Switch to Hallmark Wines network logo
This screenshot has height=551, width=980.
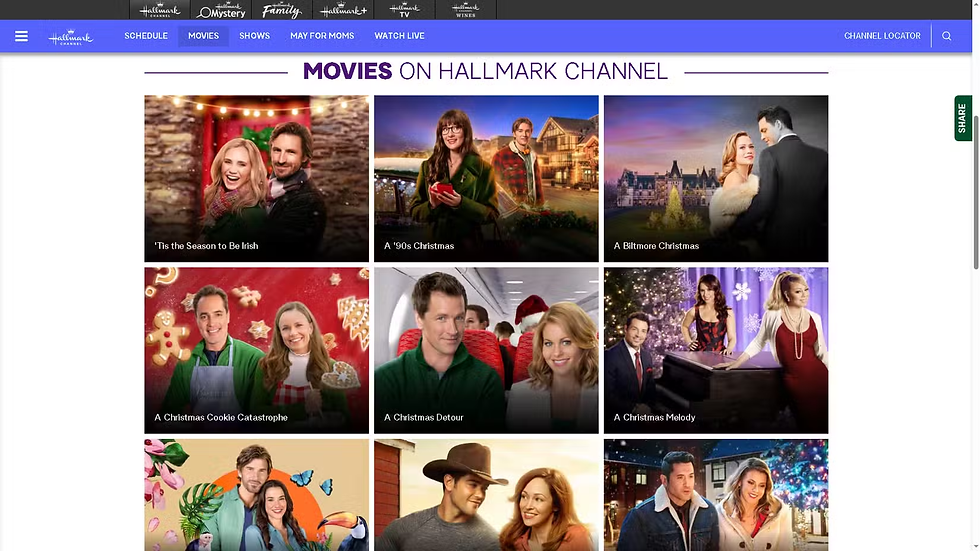(x=466, y=10)
